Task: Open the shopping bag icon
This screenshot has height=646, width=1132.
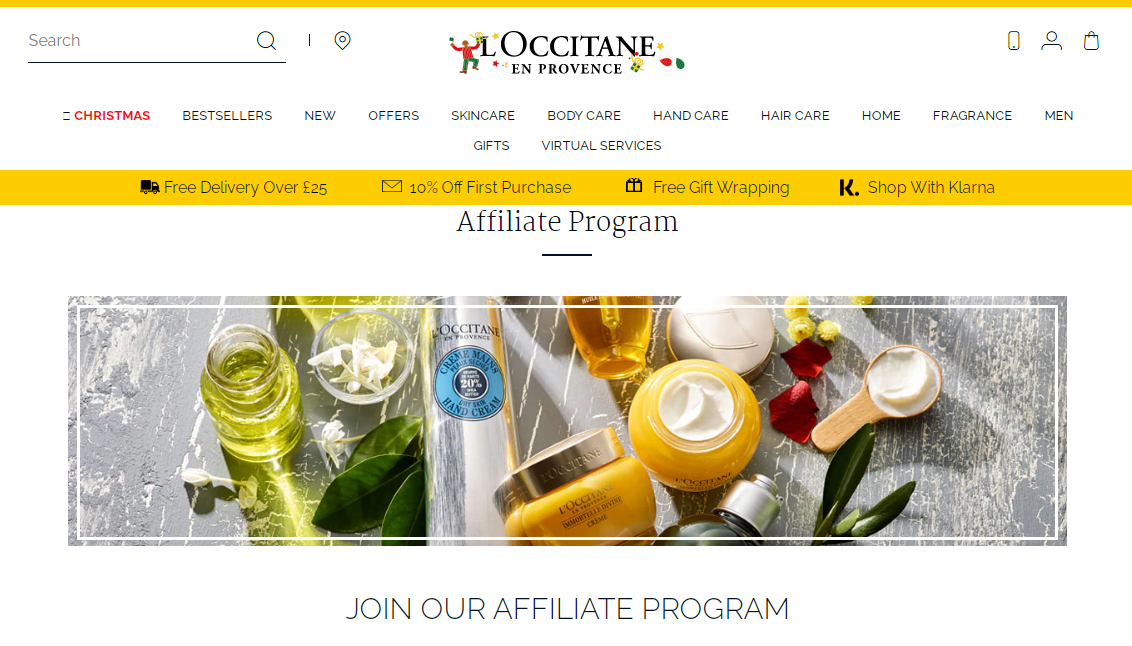Action: (1091, 40)
